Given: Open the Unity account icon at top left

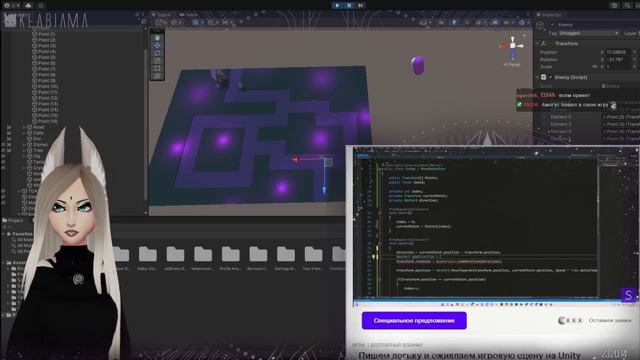Looking at the screenshot, I should coord(7,5).
